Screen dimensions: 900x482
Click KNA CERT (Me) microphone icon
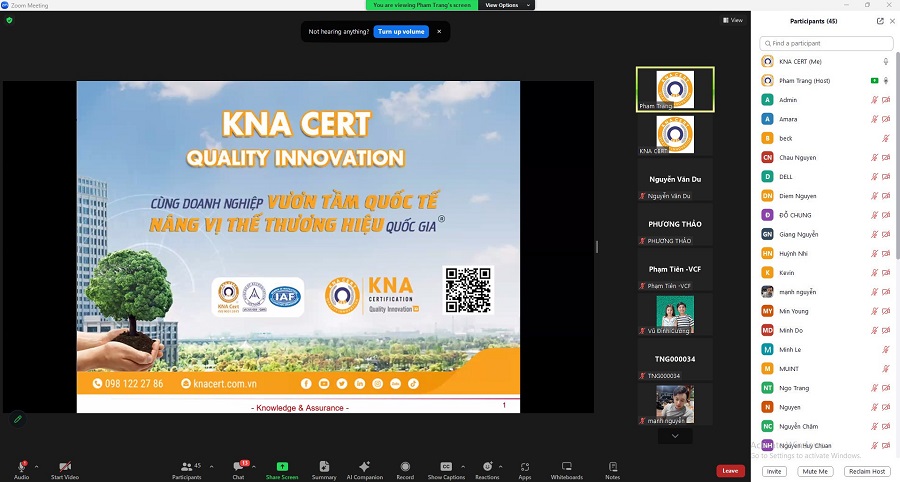click(886, 61)
